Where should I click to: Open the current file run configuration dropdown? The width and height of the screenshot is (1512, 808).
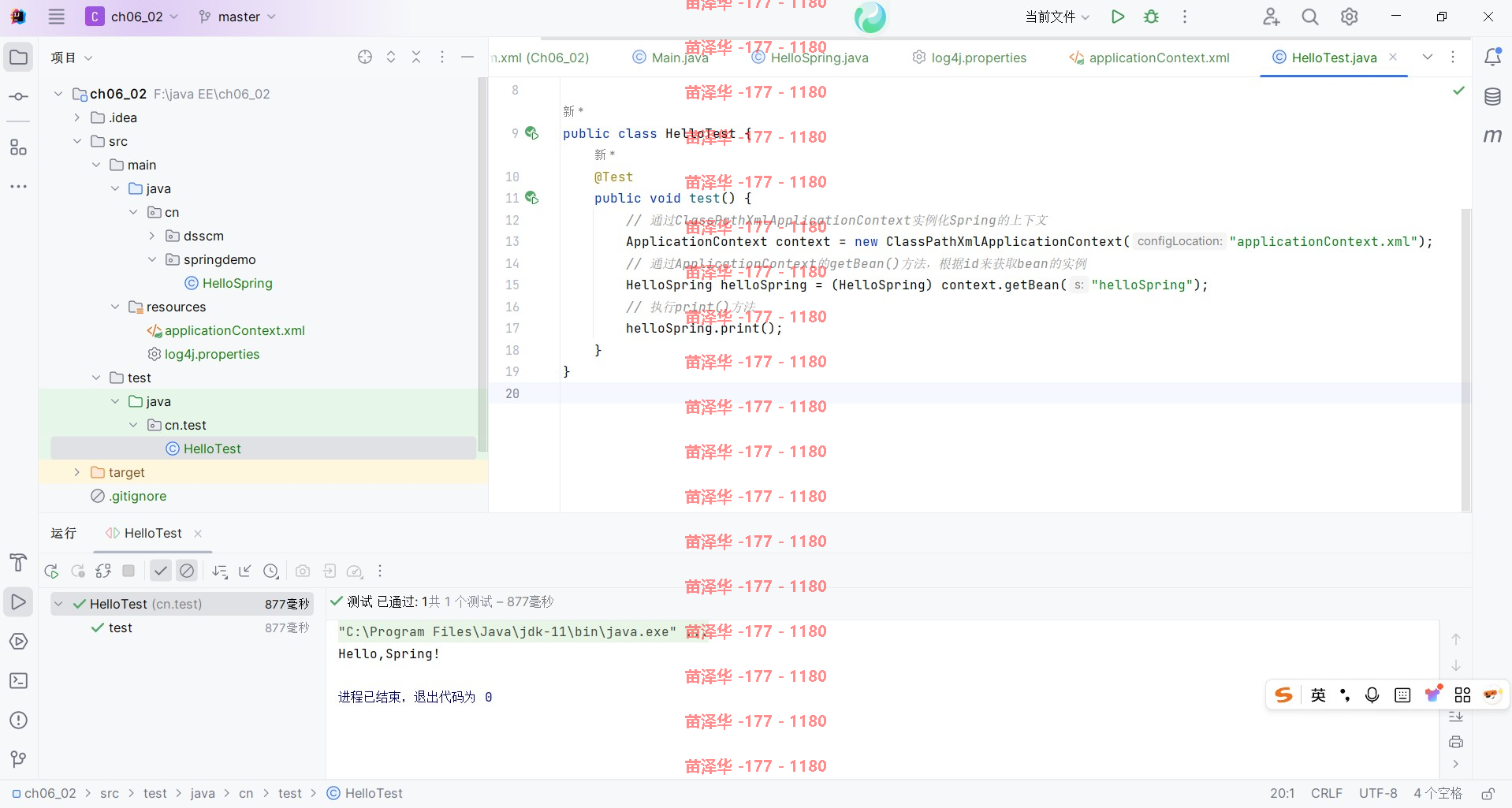[1057, 17]
